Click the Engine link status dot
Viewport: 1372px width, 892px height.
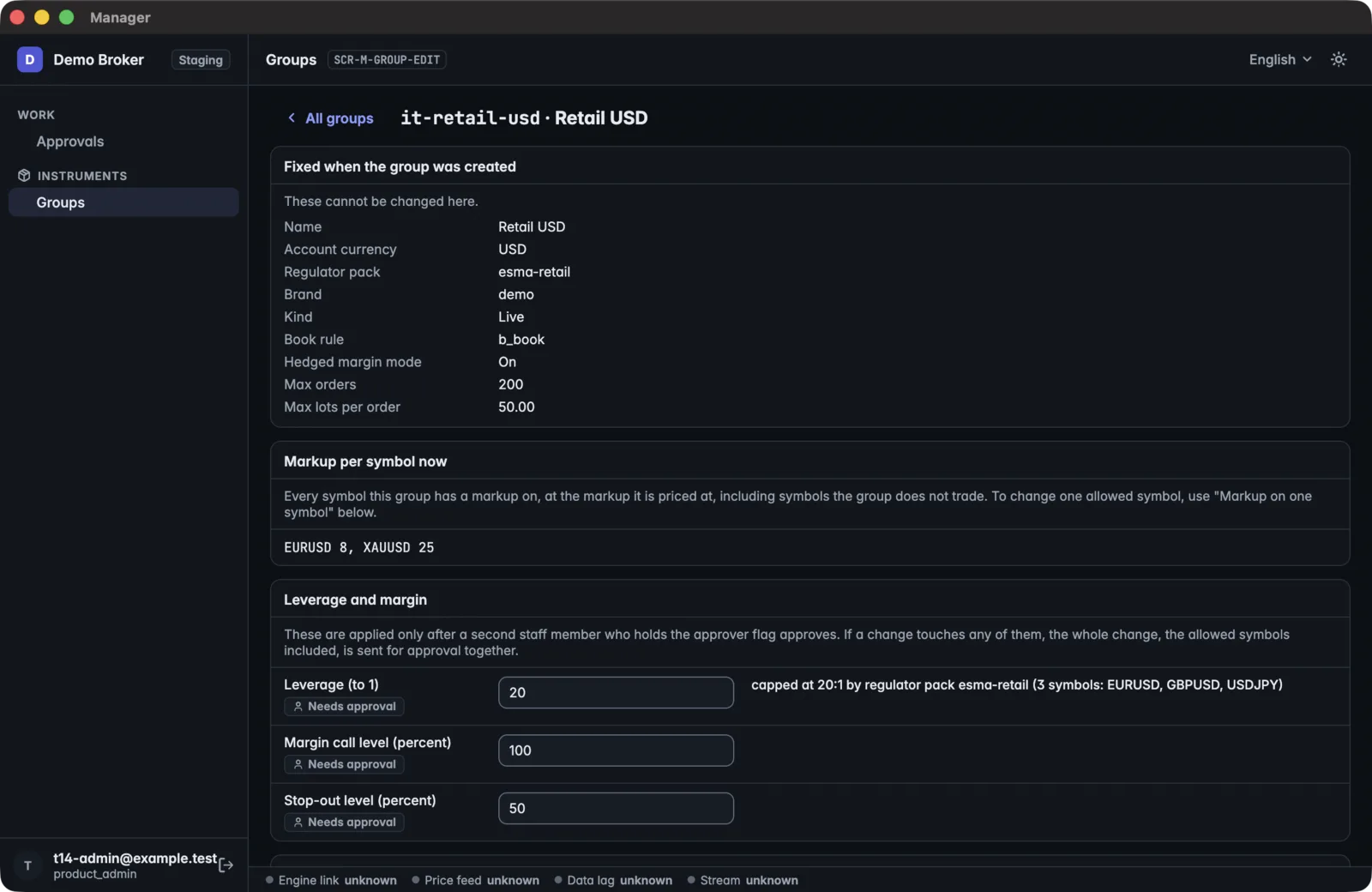tap(269, 880)
